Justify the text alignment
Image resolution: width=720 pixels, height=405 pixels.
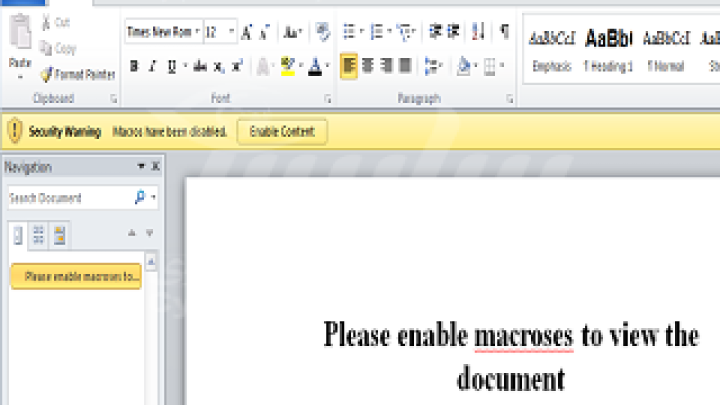(x=405, y=66)
